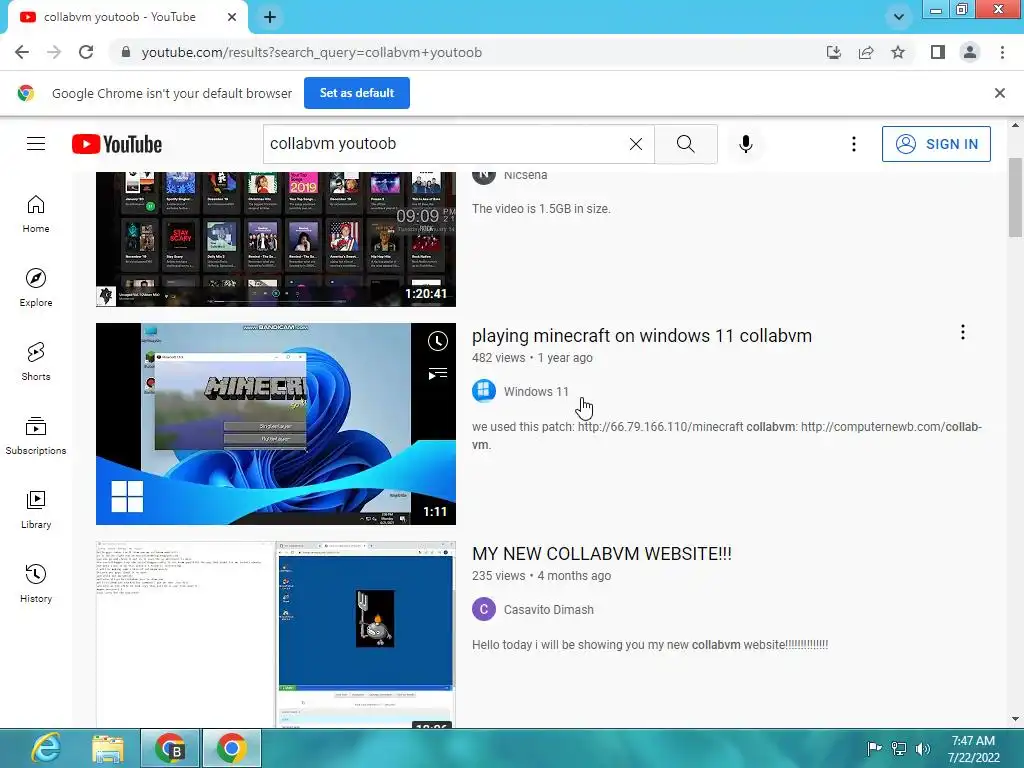Open MY NEW COLLABVM WEBSITE!!! video title
The width and height of the screenshot is (1024, 768).
click(601, 554)
